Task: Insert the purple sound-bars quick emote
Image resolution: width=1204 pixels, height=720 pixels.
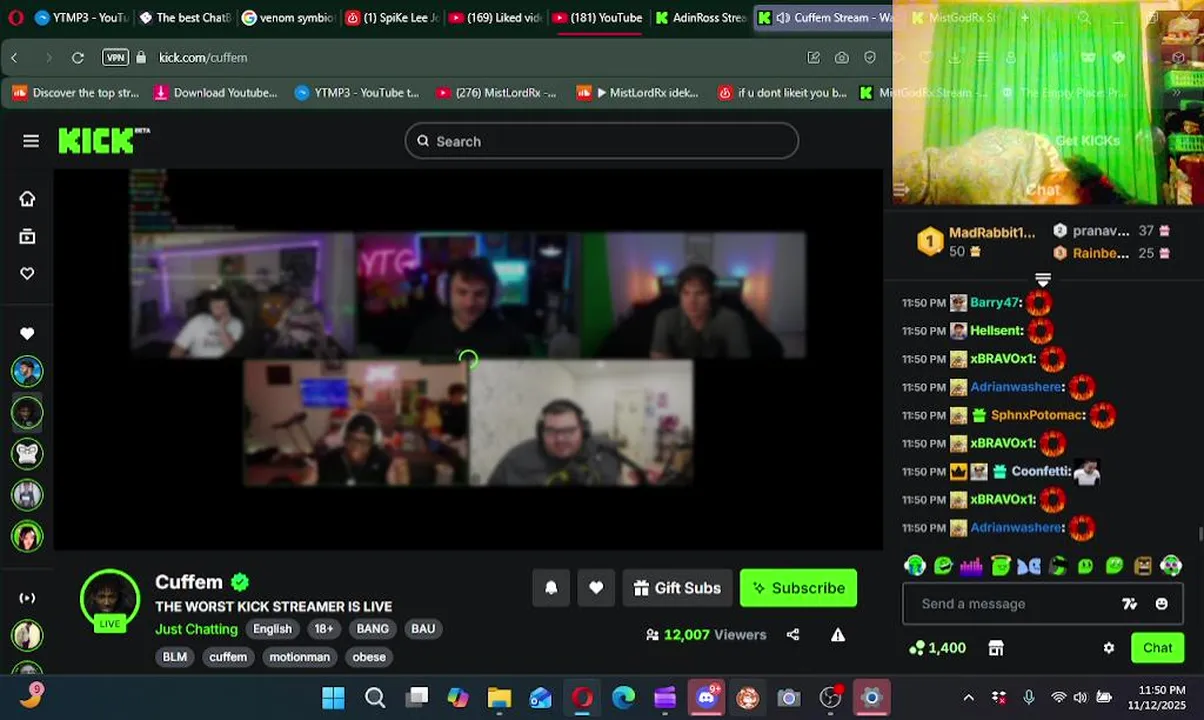Action: click(971, 566)
